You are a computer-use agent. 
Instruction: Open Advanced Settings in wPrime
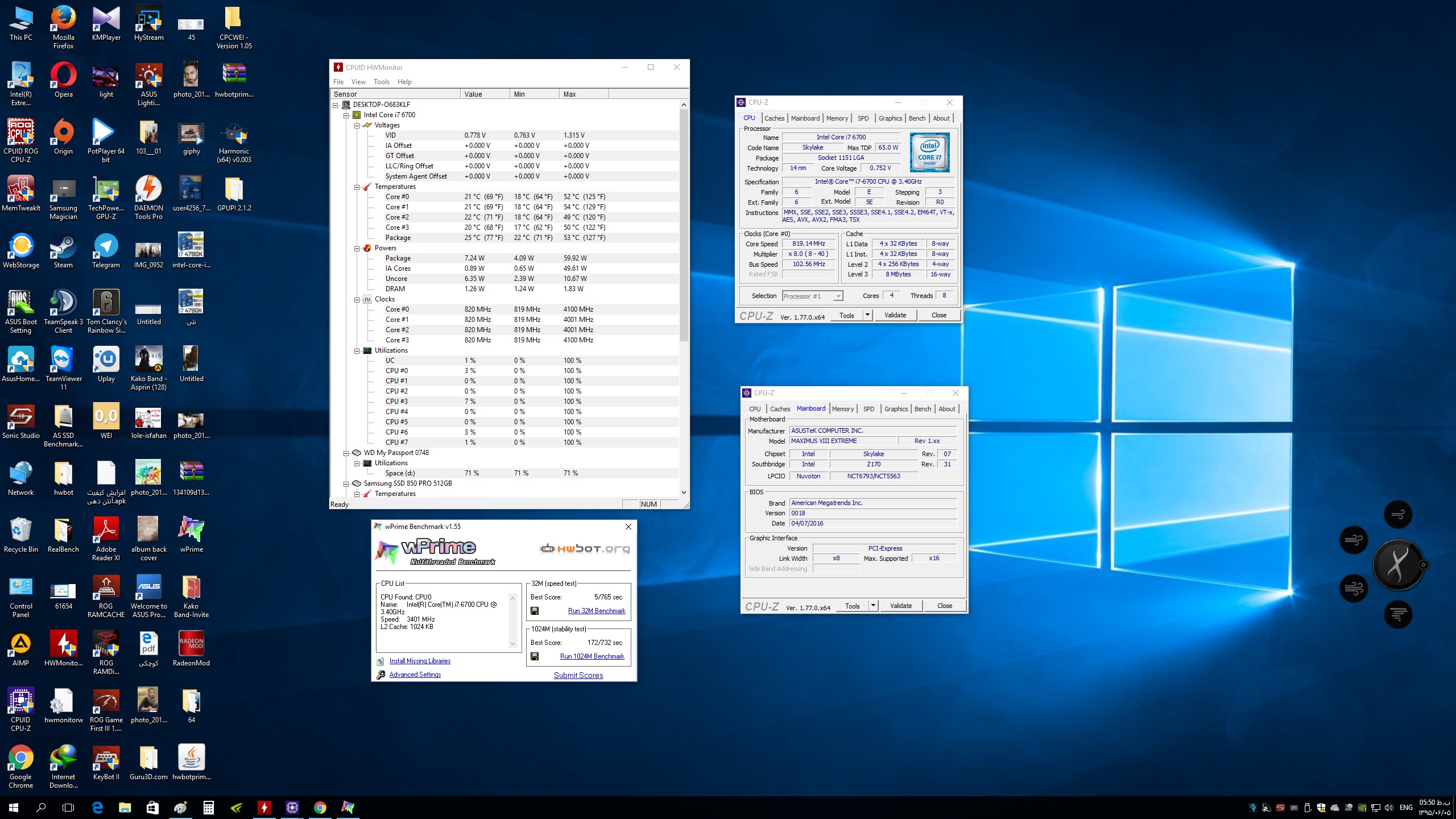click(x=415, y=675)
